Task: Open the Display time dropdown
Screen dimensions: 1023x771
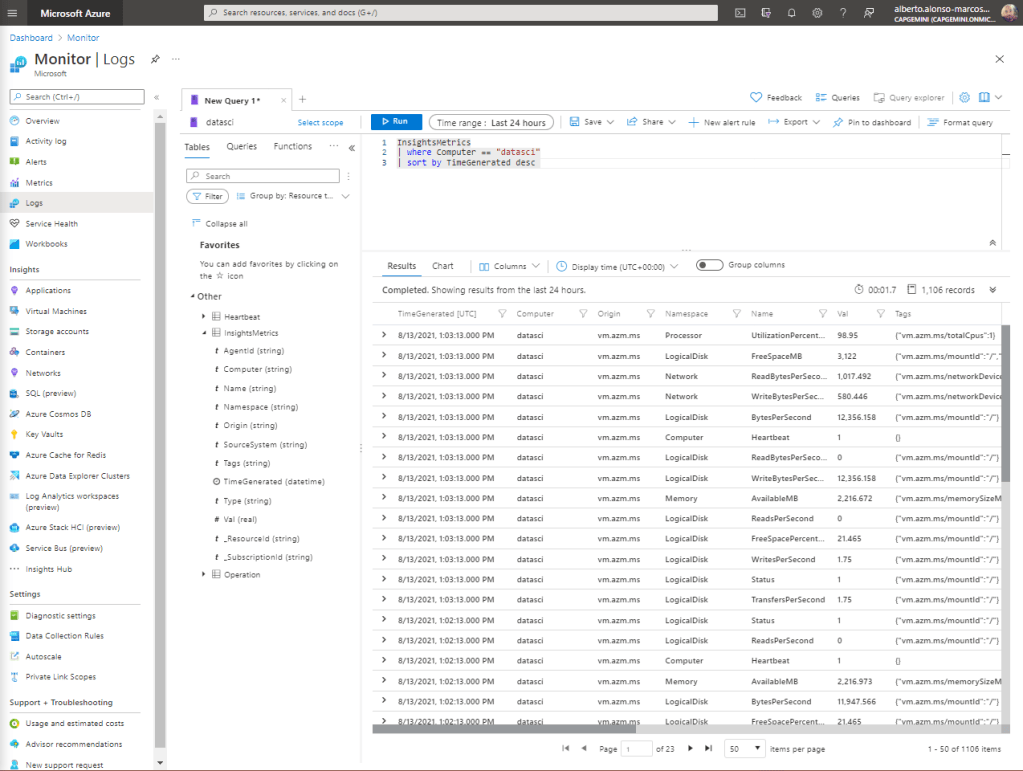Action: (x=617, y=266)
